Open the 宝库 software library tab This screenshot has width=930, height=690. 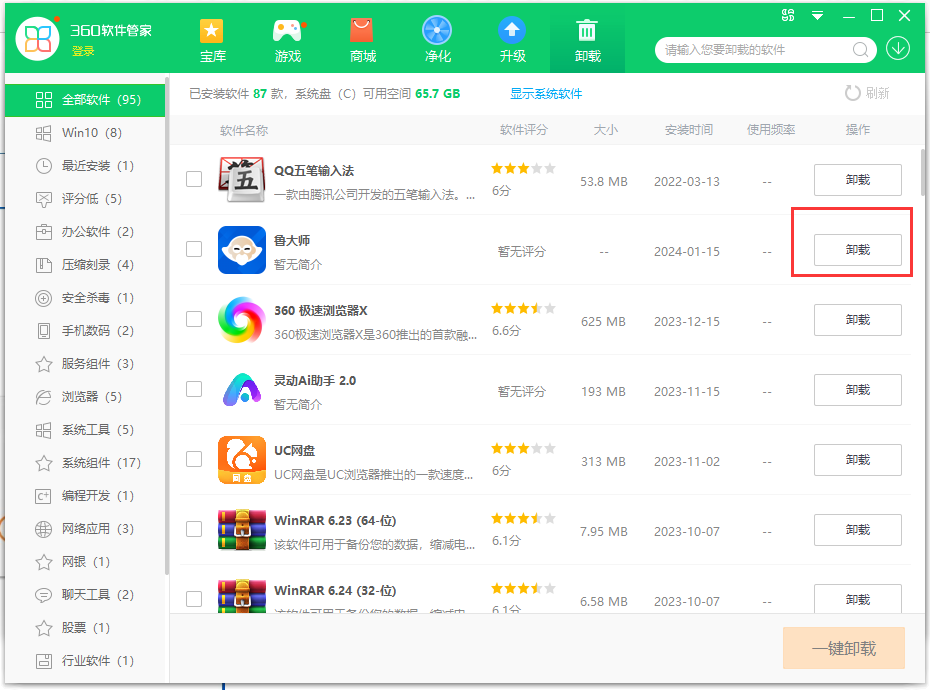coord(212,40)
